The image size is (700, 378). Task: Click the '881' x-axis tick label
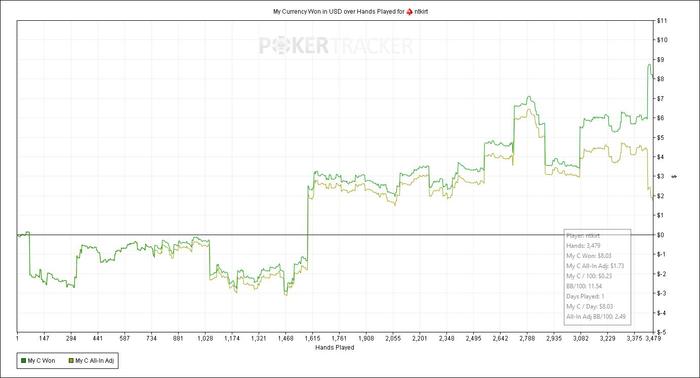[178, 339]
